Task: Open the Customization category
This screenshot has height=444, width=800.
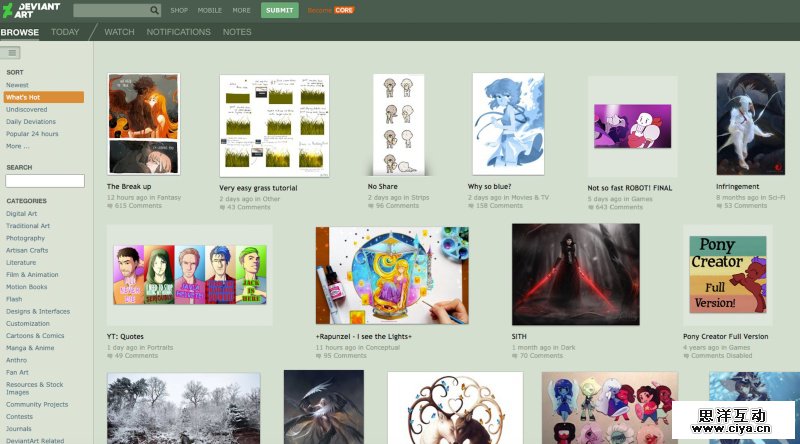Action: pyautogui.click(x=28, y=324)
